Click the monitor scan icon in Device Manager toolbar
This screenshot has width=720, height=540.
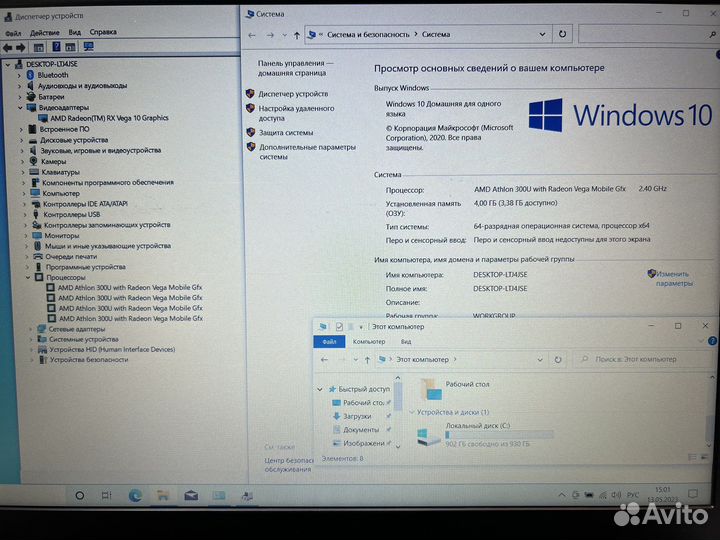(x=88, y=46)
